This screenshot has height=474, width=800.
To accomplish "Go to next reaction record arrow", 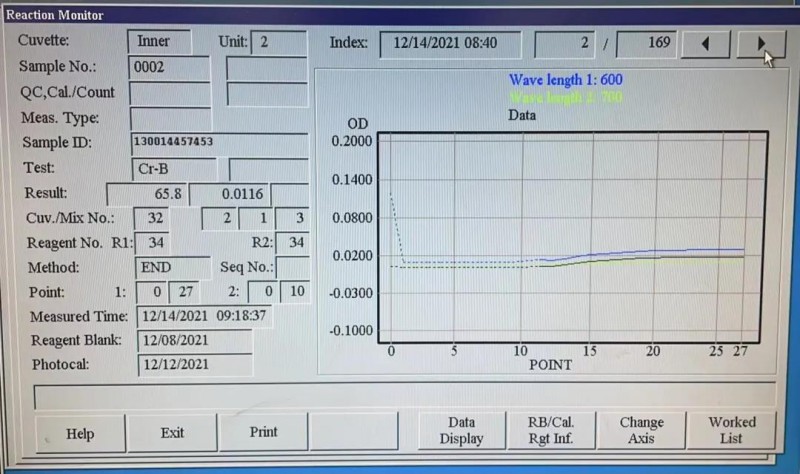I will click(760, 44).
